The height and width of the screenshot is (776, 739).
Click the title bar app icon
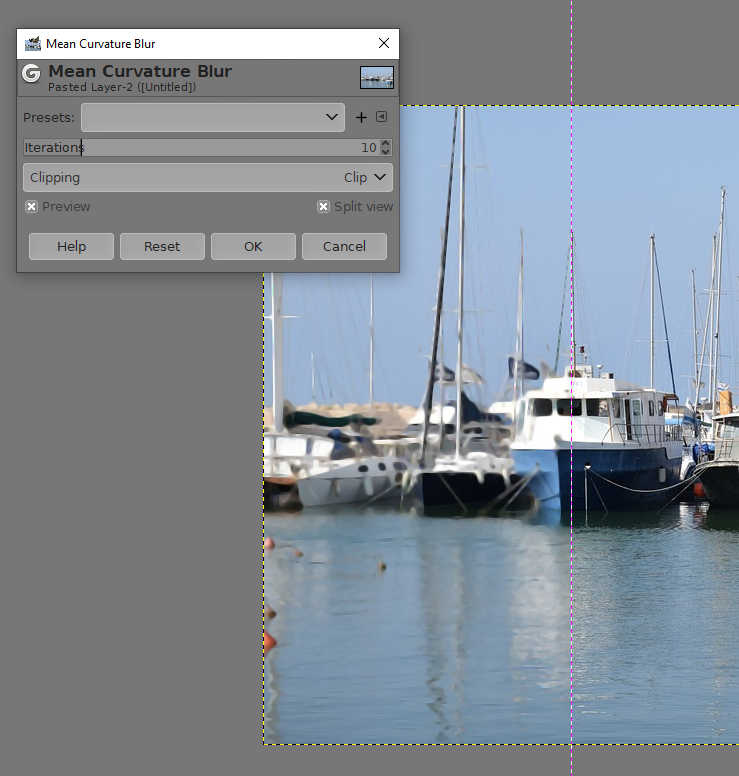tap(32, 43)
